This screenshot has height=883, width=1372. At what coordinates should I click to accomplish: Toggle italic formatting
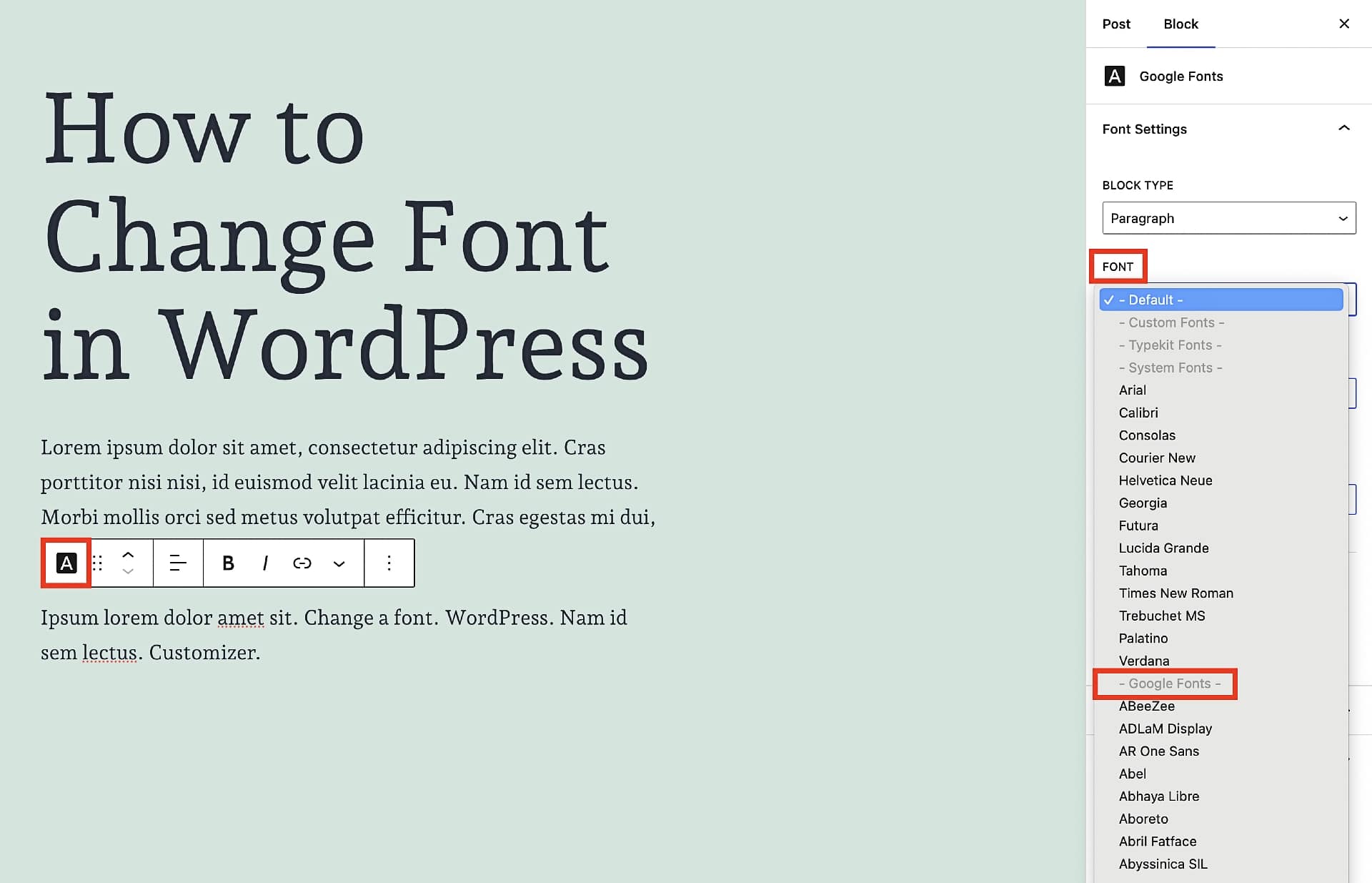tap(265, 563)
